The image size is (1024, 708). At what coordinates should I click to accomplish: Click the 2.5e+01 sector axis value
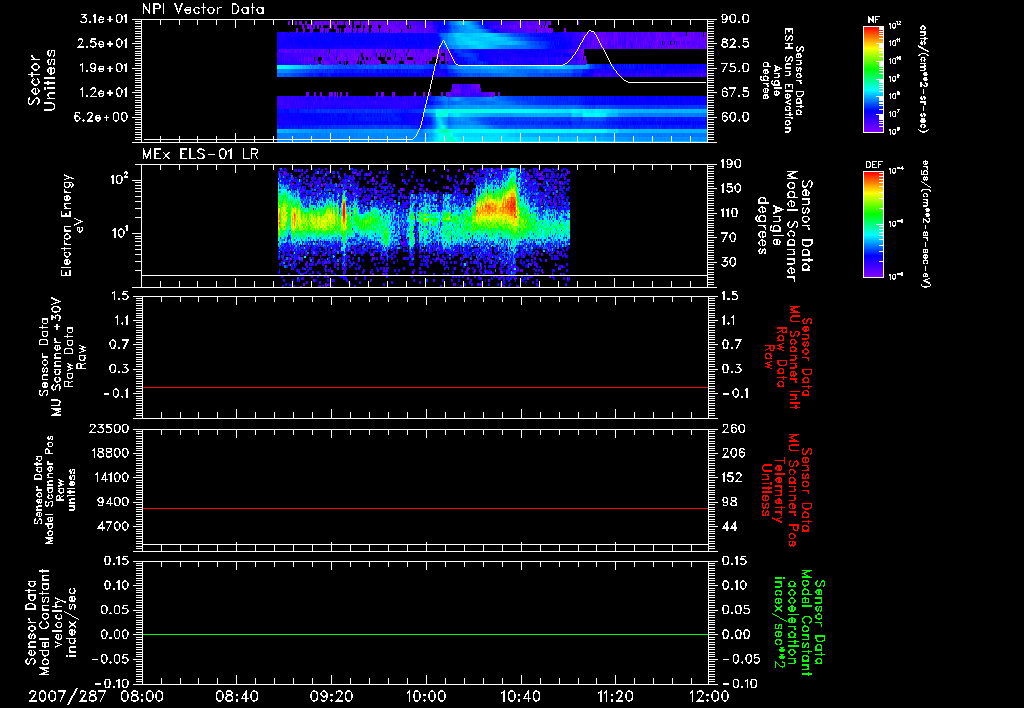pos(104,43)
